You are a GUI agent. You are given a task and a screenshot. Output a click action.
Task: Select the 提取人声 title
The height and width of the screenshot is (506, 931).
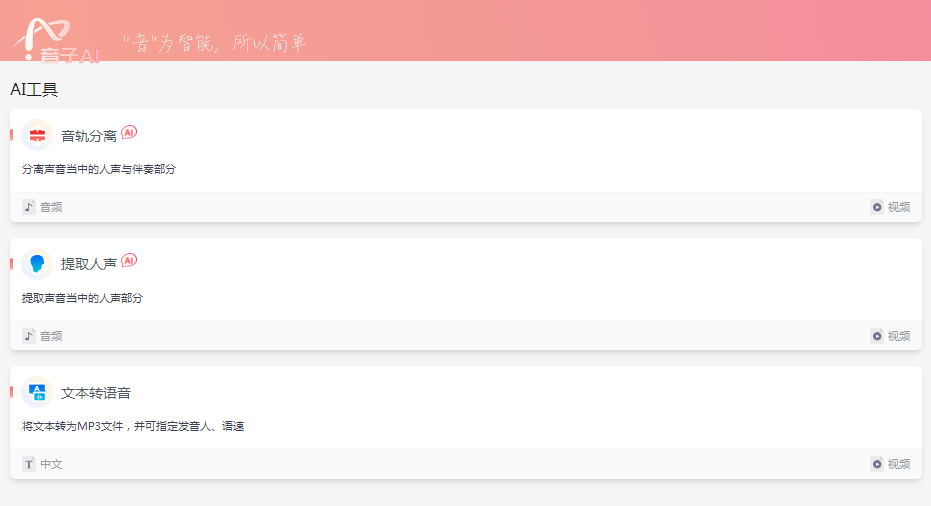pos(88,264)
